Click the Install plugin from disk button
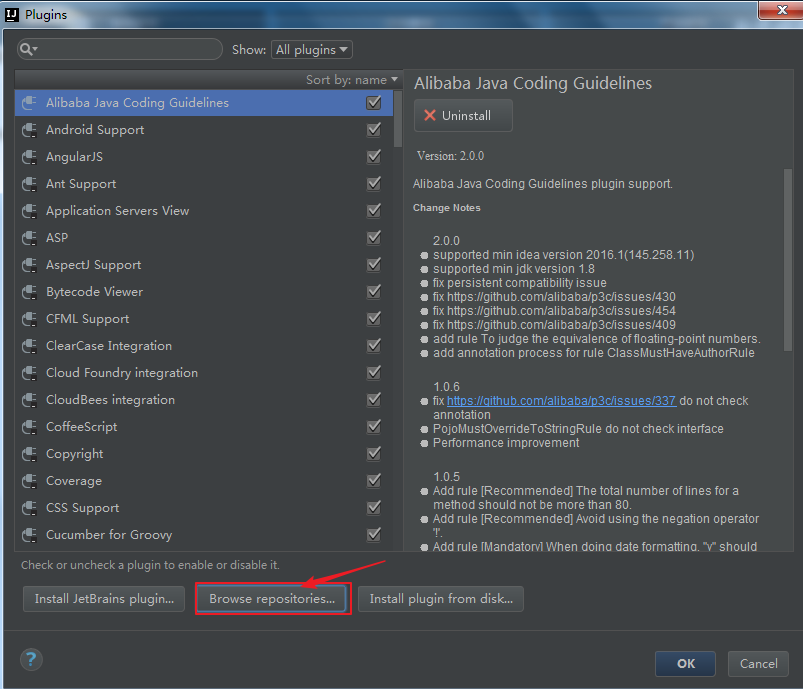The height and width of the screenshot is (689, 803). [x=440, y=598]
